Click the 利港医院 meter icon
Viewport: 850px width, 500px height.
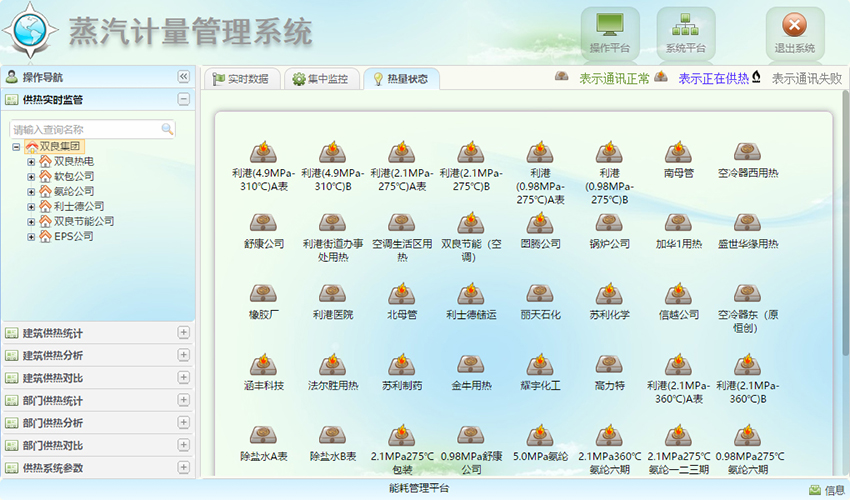(x=332, y=294)
